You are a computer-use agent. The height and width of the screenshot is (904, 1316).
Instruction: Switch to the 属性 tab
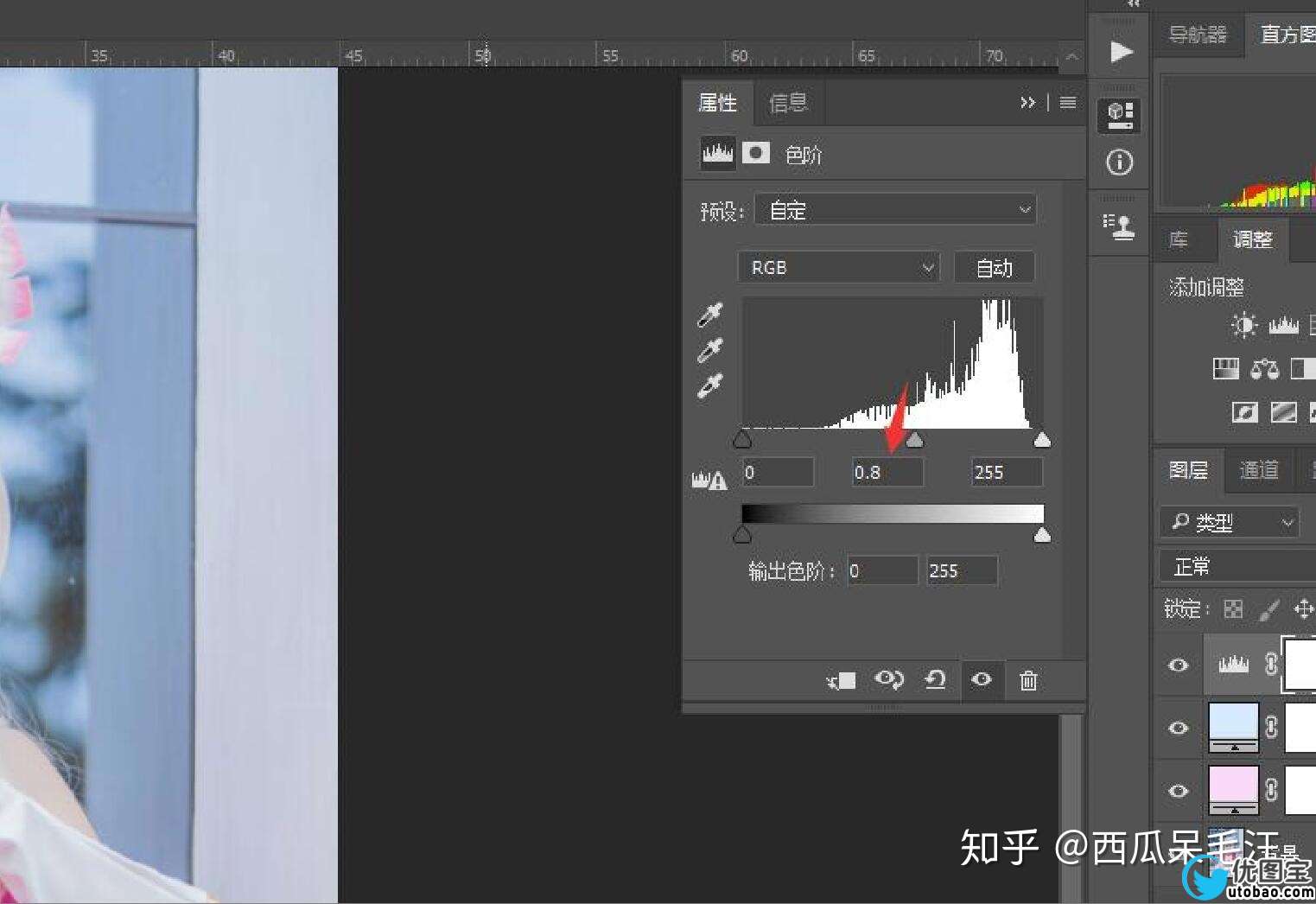point(717,103)
